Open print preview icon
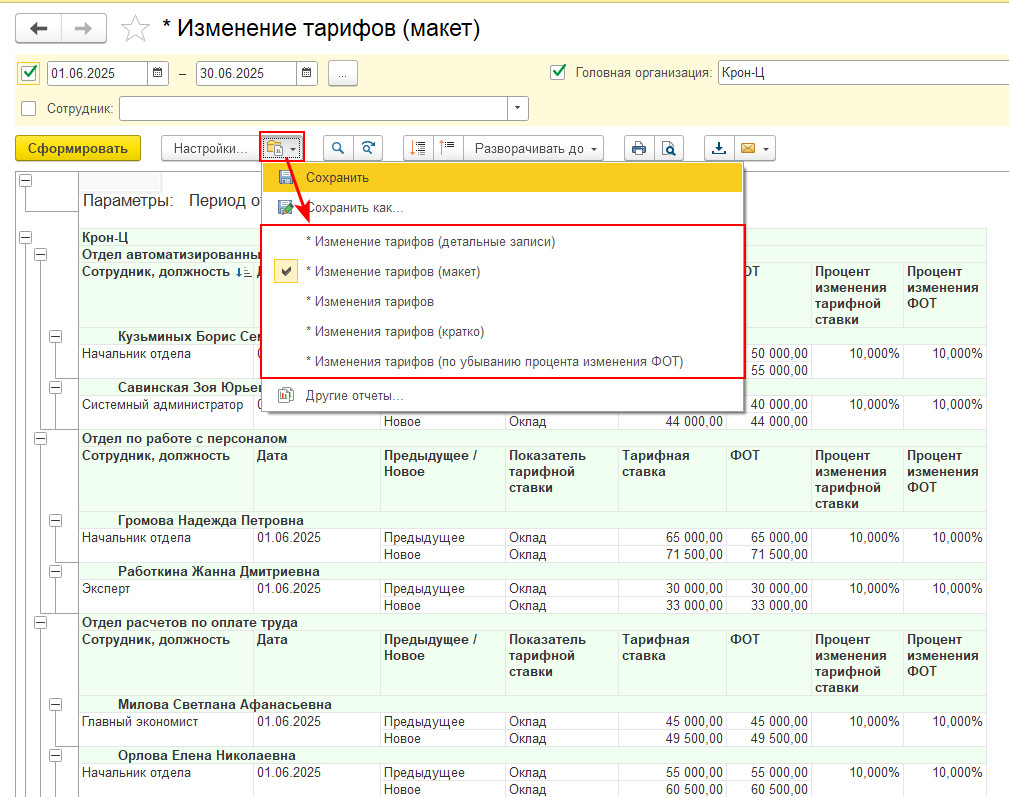 pos(669,149)
